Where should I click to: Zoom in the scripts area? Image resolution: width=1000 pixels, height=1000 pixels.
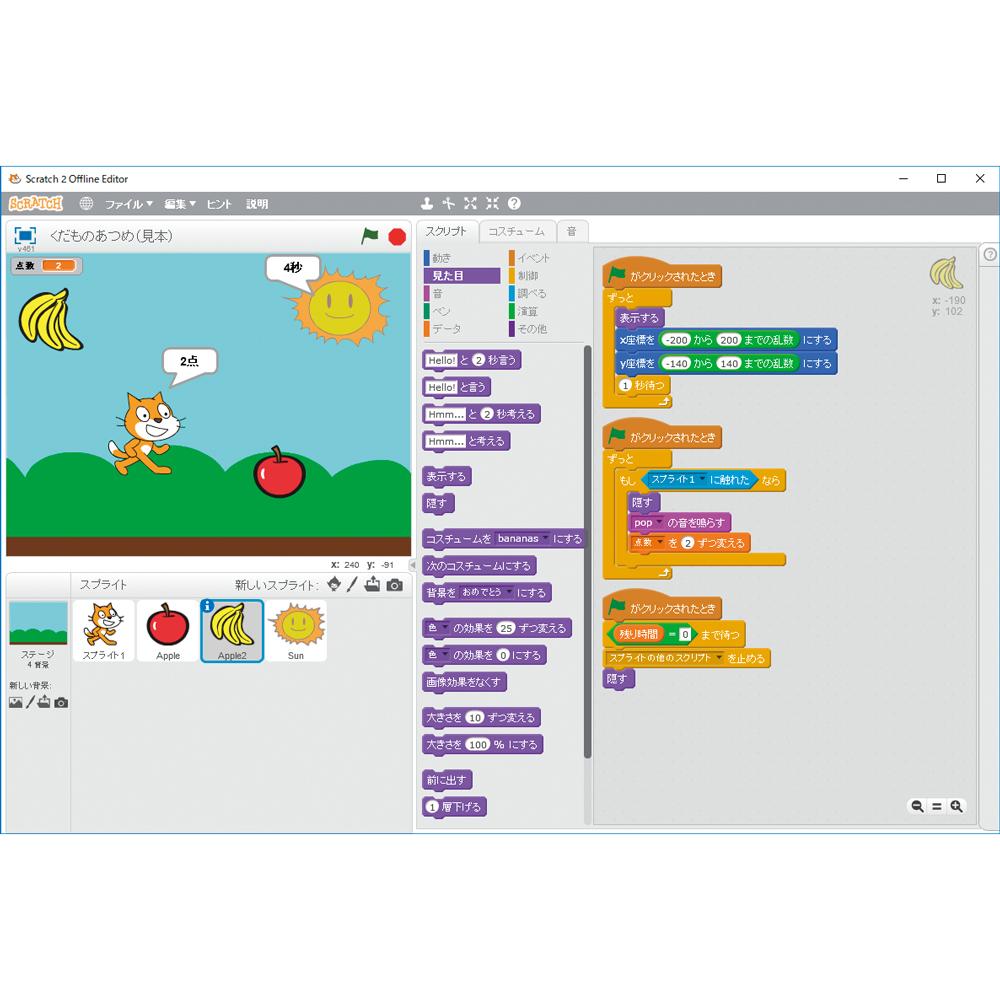click(956, 806)
